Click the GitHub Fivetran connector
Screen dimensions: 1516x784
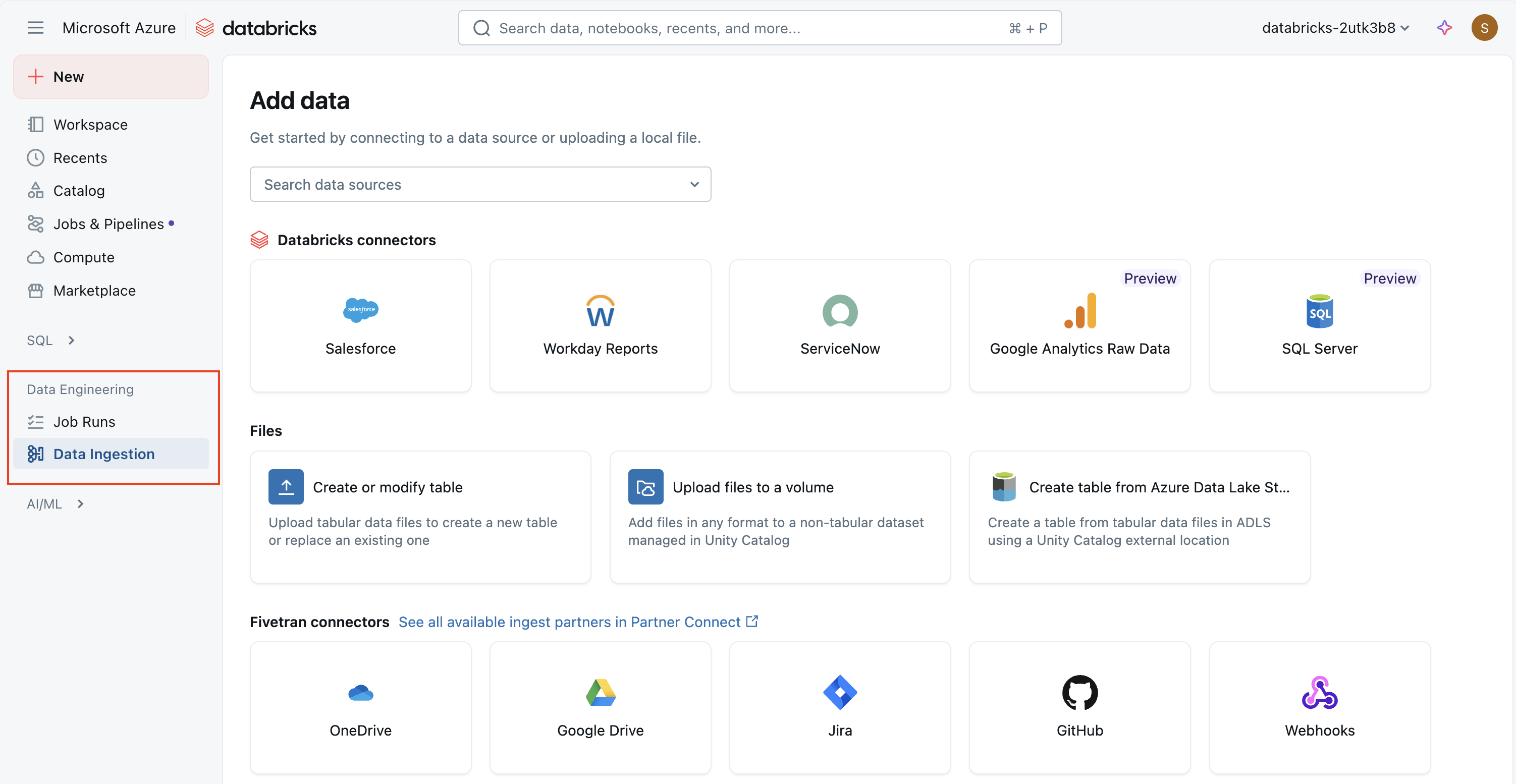1079,707
